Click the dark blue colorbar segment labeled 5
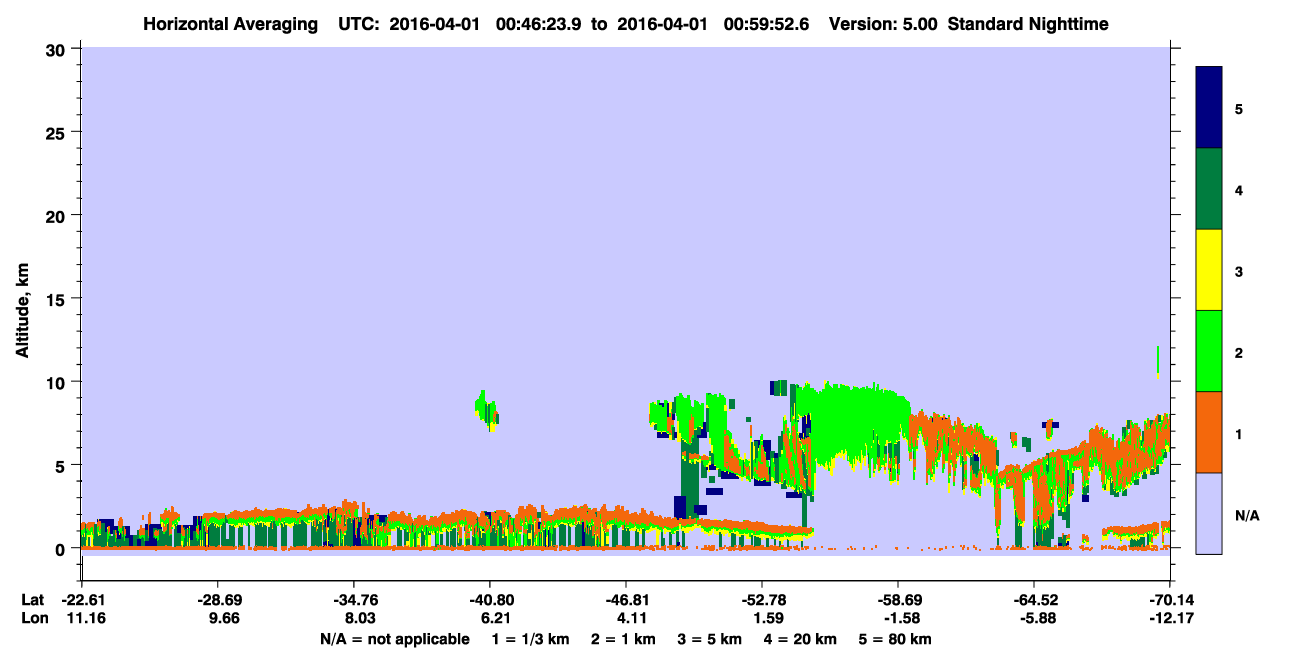The image size is (1300, 667). 1209,108
